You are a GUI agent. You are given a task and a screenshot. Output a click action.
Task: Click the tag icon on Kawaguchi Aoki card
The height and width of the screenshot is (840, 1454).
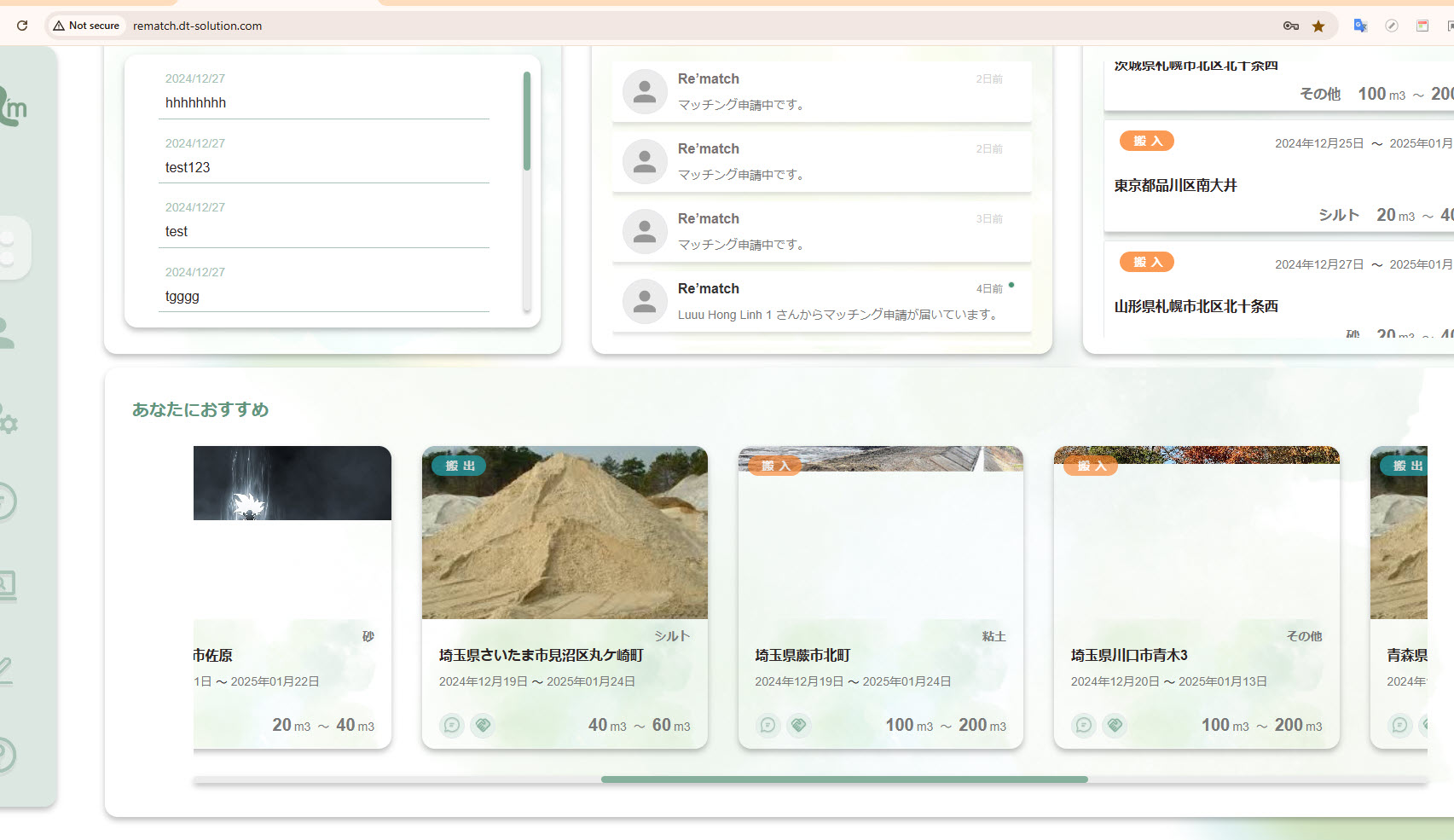(x=1115, y=725)
